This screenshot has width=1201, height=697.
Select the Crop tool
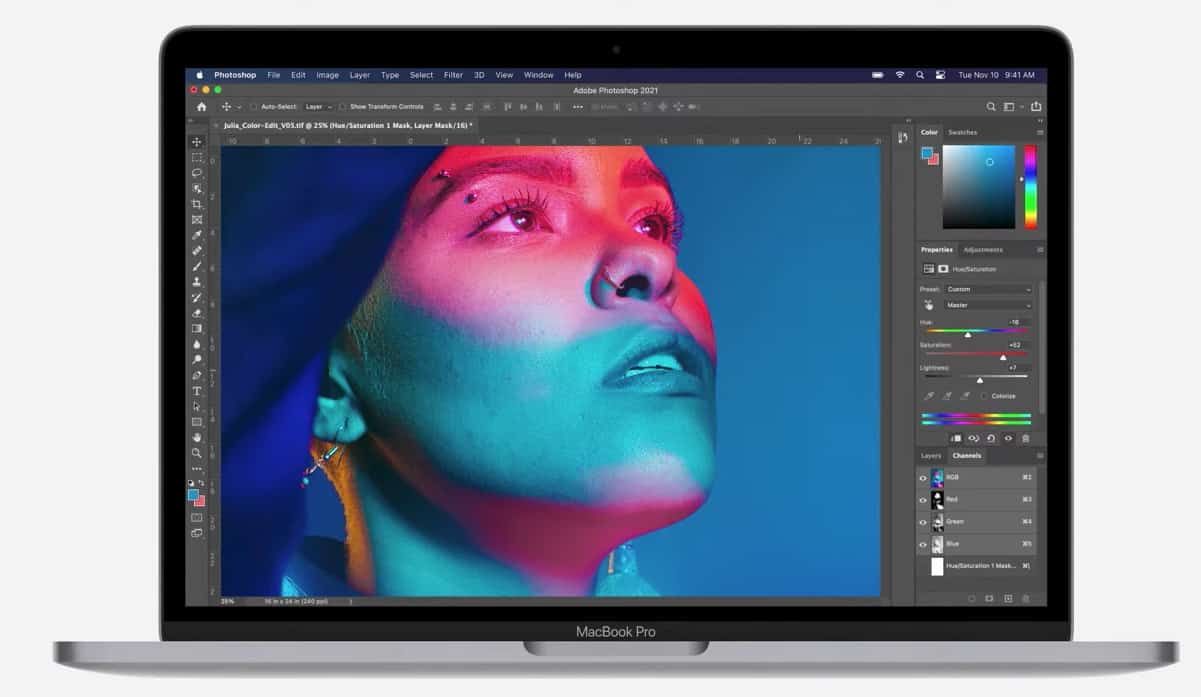(197, 204)
